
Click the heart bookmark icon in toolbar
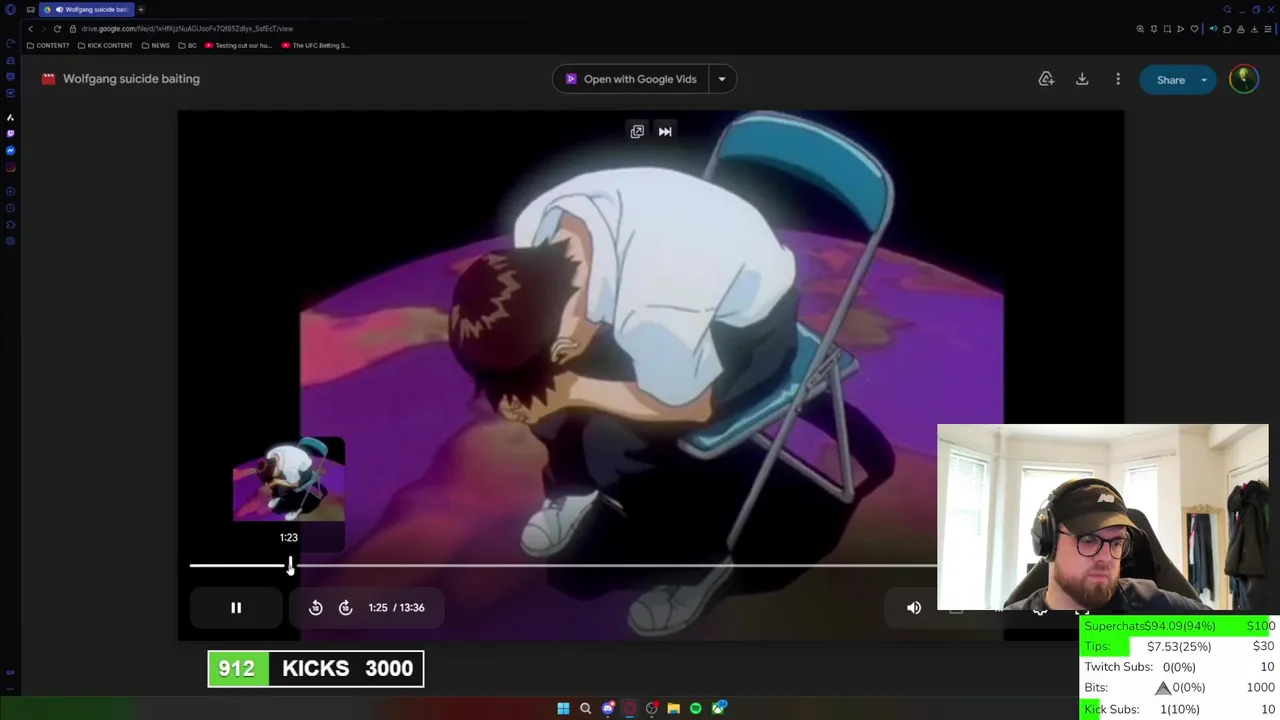(1194, 29)
